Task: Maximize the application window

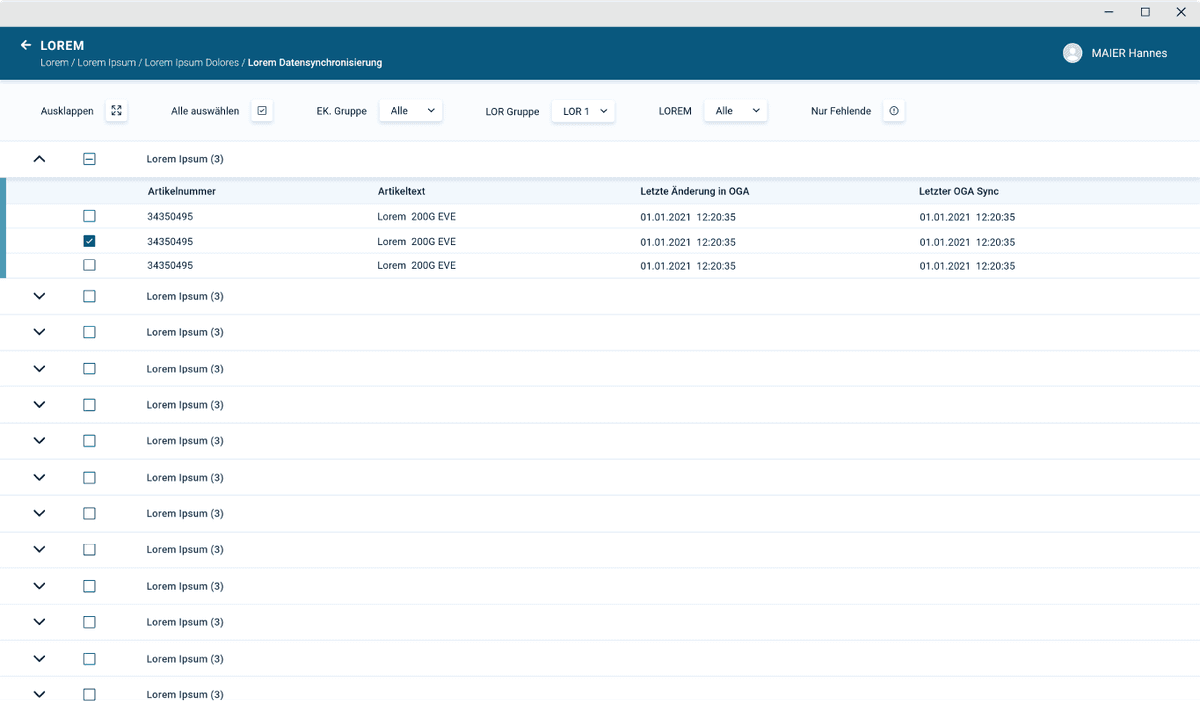Action: 1145,12
